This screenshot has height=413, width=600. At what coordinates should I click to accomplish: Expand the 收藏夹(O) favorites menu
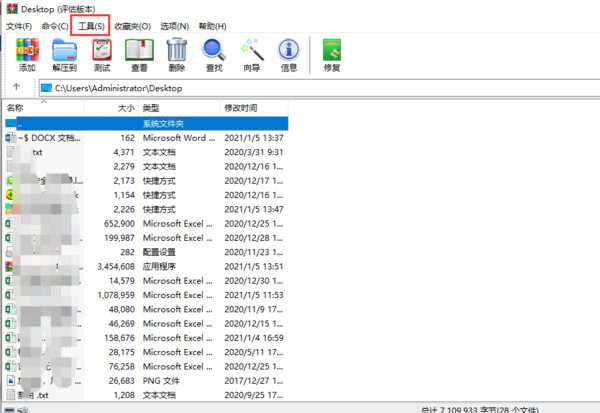coord(133,25)
